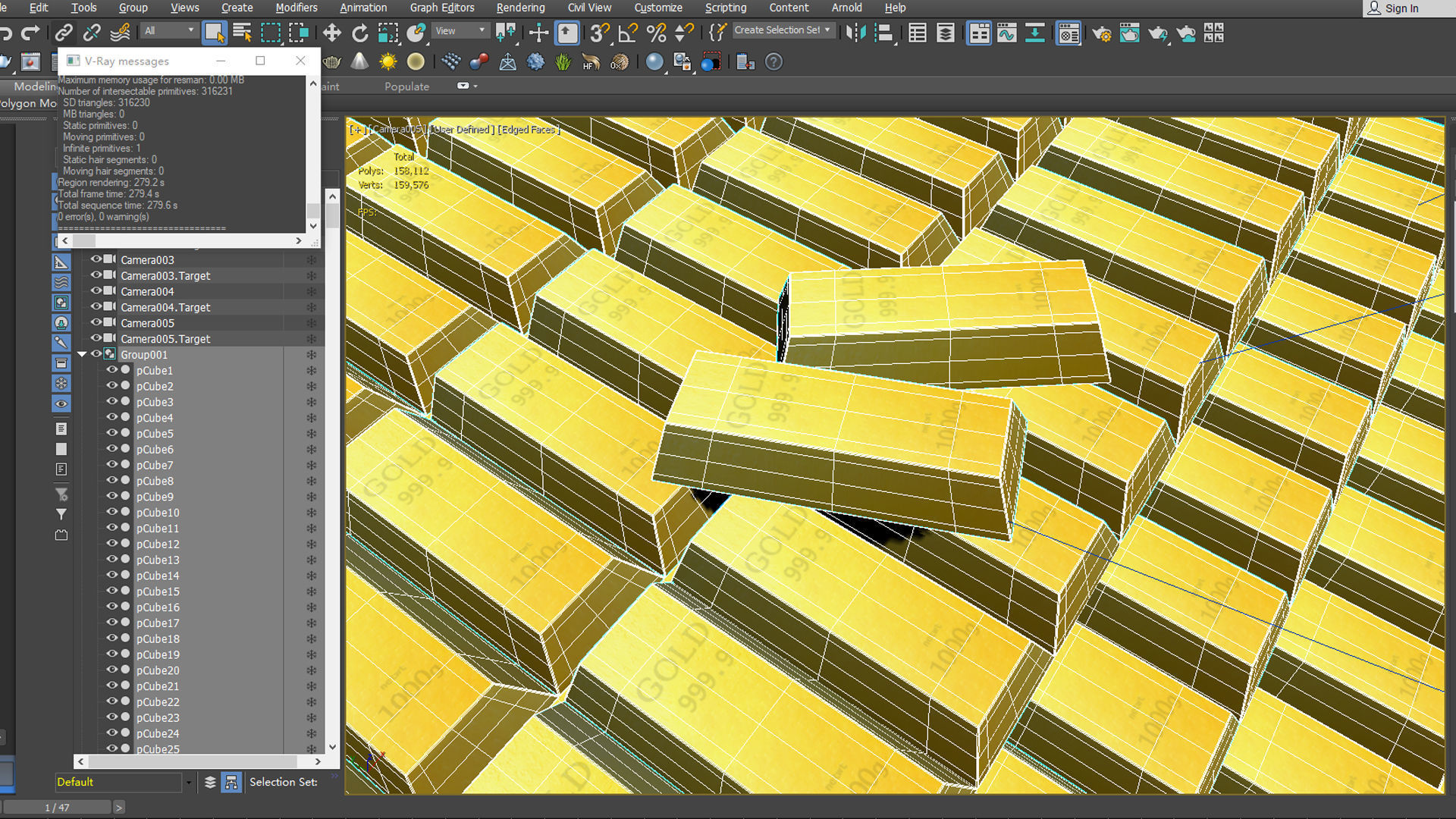The width and height of the screenshot is (1456, 819).
Task: Toggle the Window/Crossing selection mode
Action: [x=299, y=33]
